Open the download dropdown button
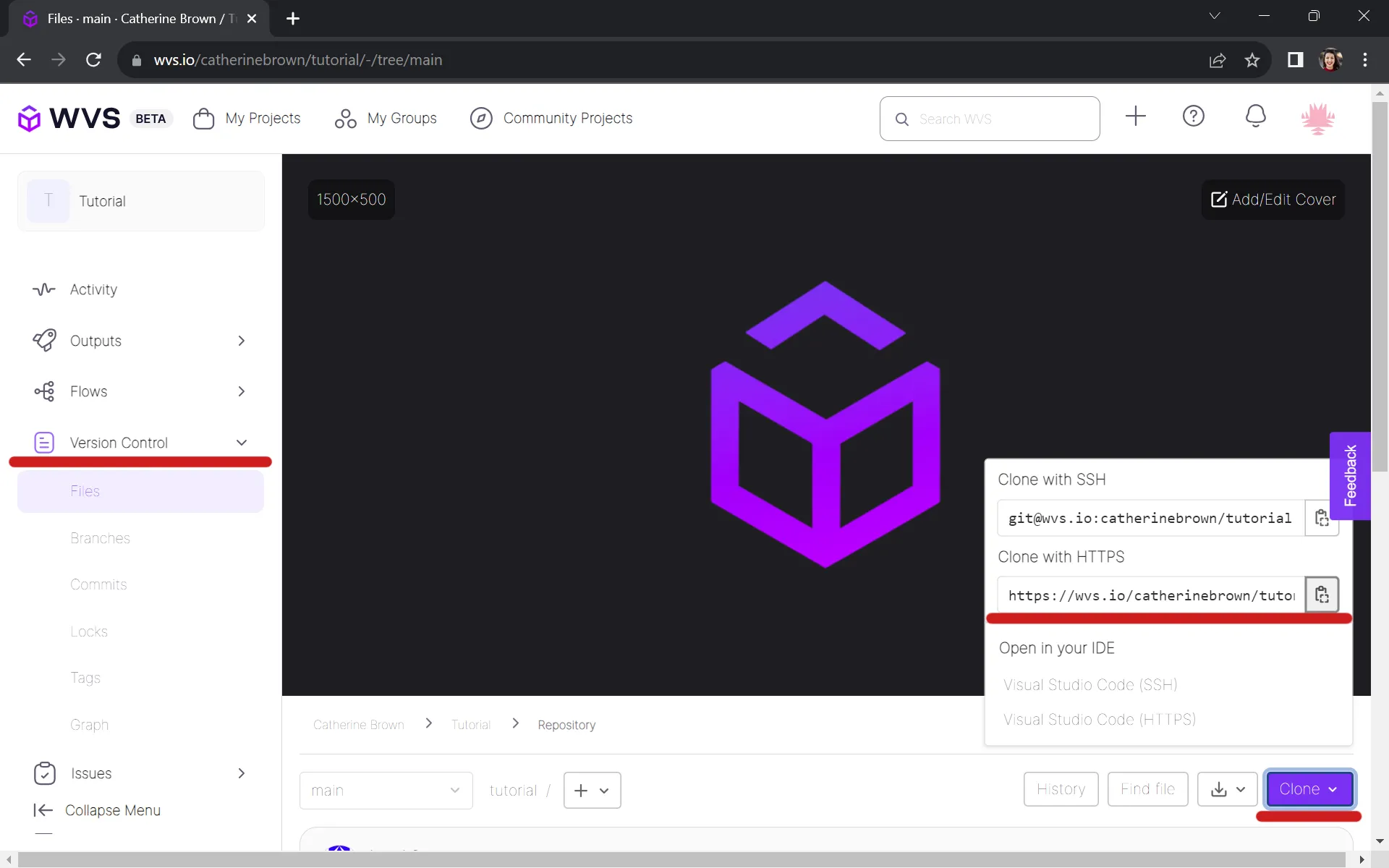 tap(1227, 789)
